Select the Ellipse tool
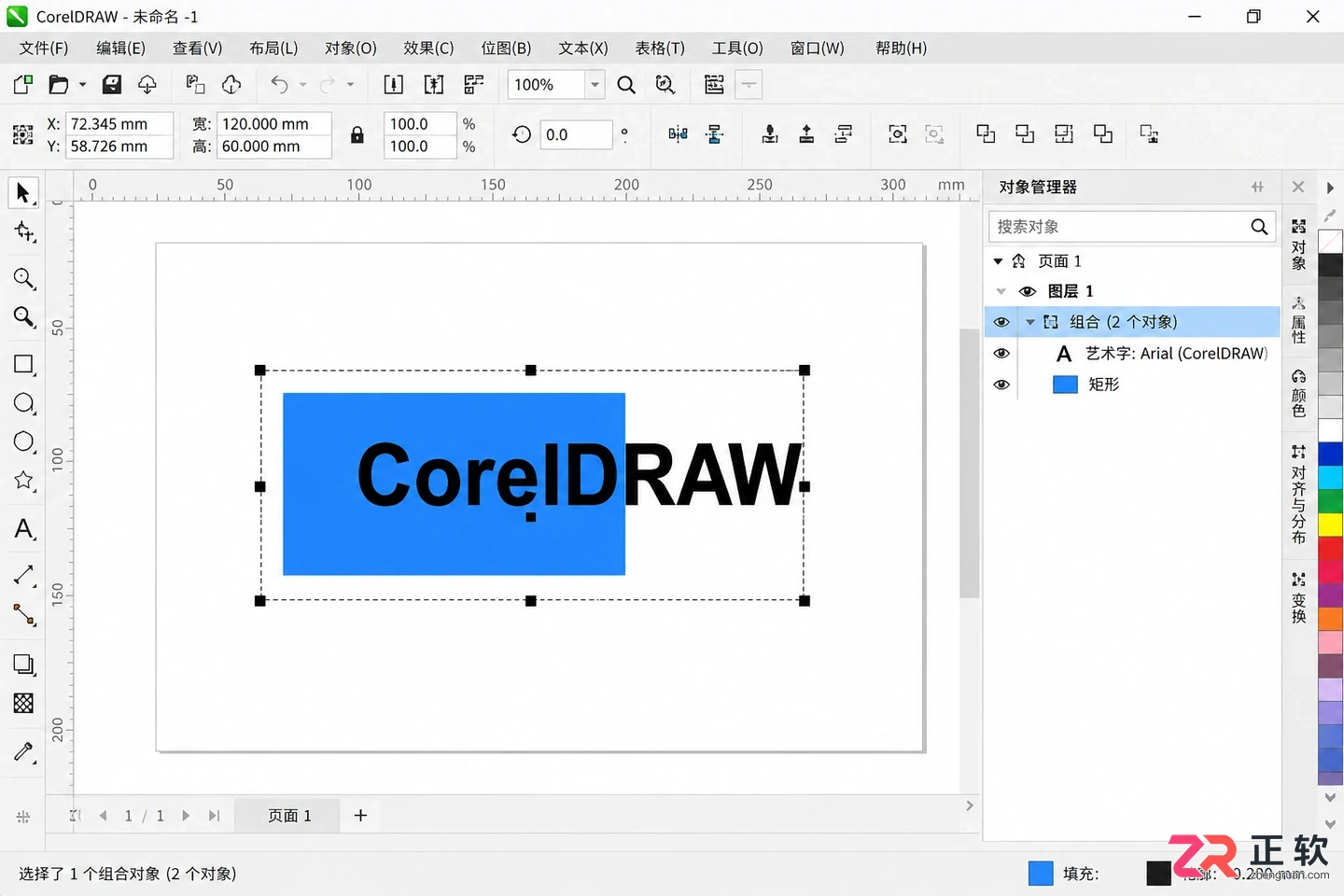The image size is (1344, 896). click(24, 403)
